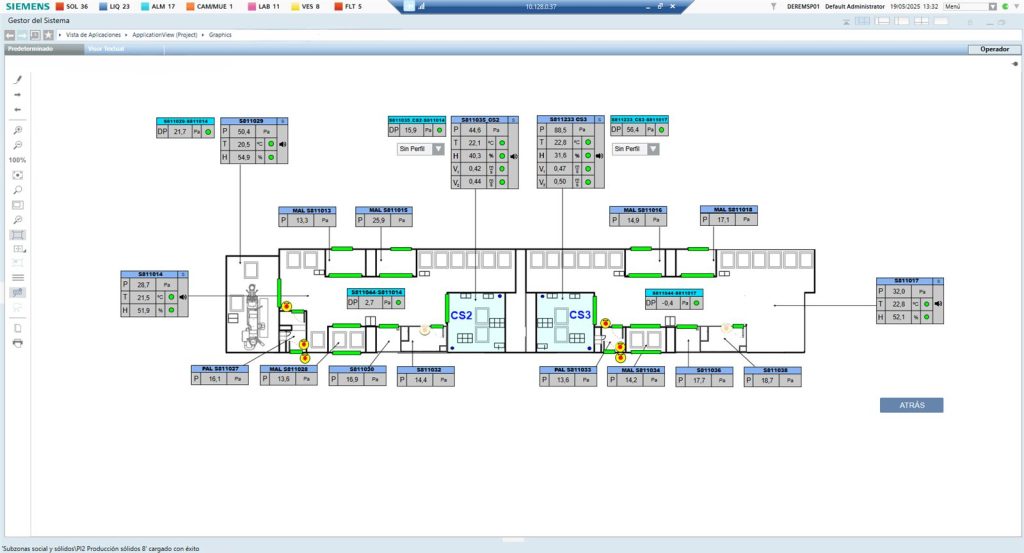Click the speaker icon beside S811029 panel
The image size is (1024, 553).
click(x=283, y=144)
